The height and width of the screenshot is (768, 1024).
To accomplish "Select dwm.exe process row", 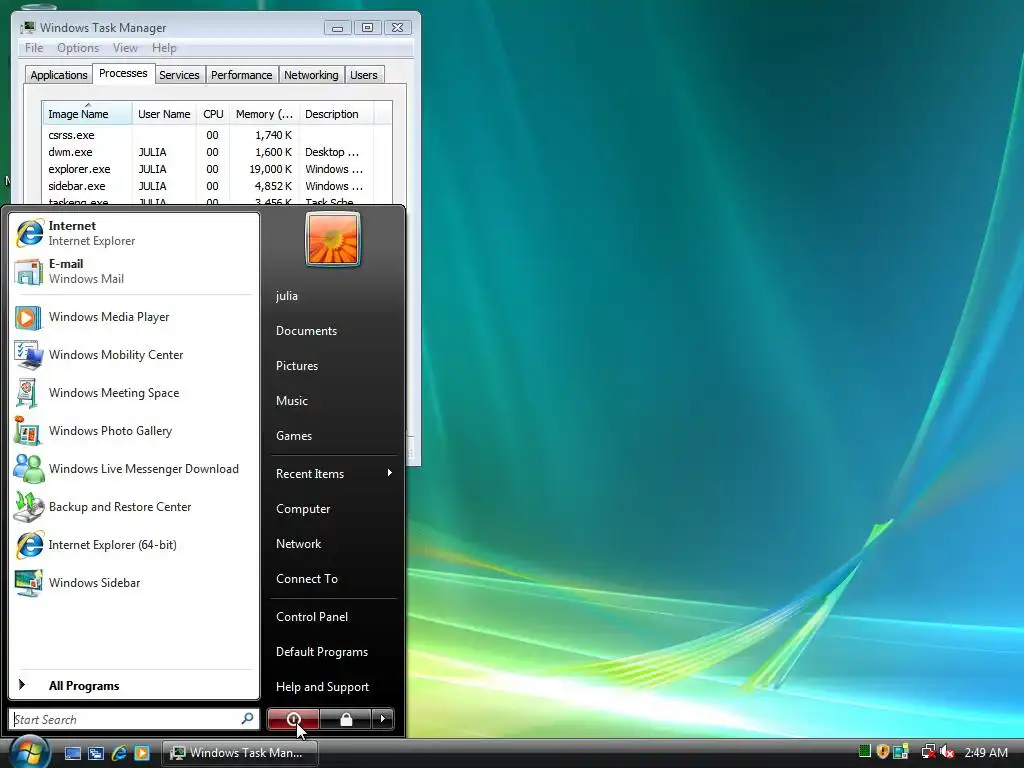I will click(x=217, y=152).
